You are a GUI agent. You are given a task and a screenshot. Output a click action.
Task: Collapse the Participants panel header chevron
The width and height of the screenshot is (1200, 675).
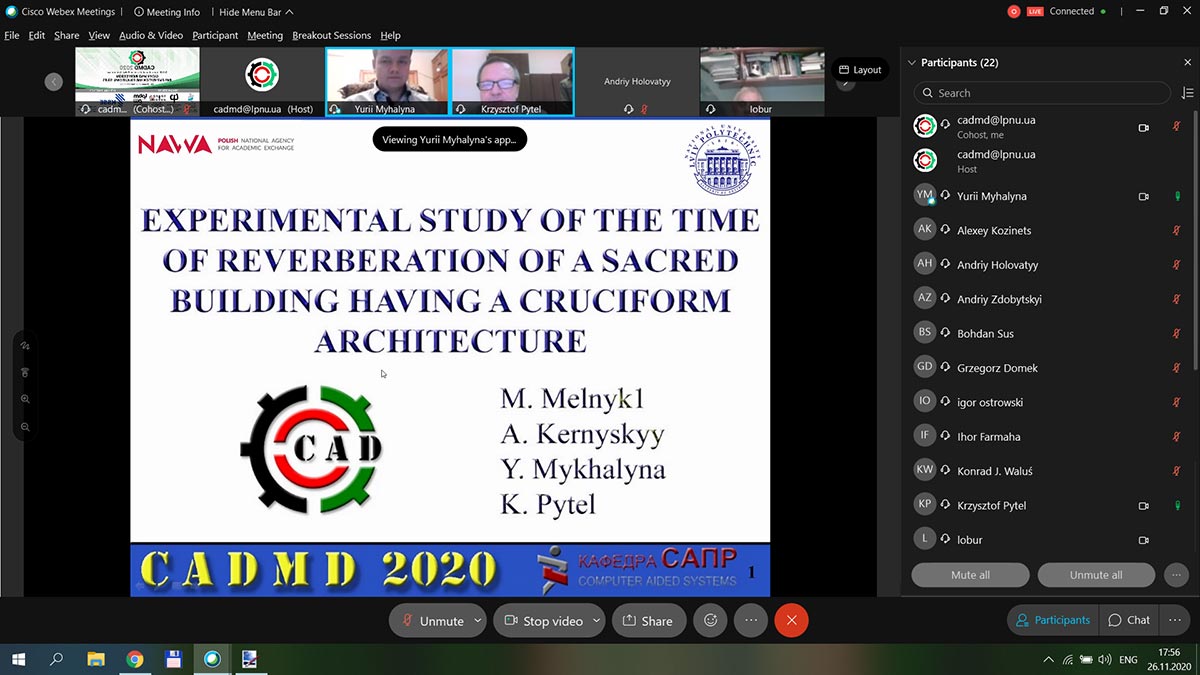[911, 63]
